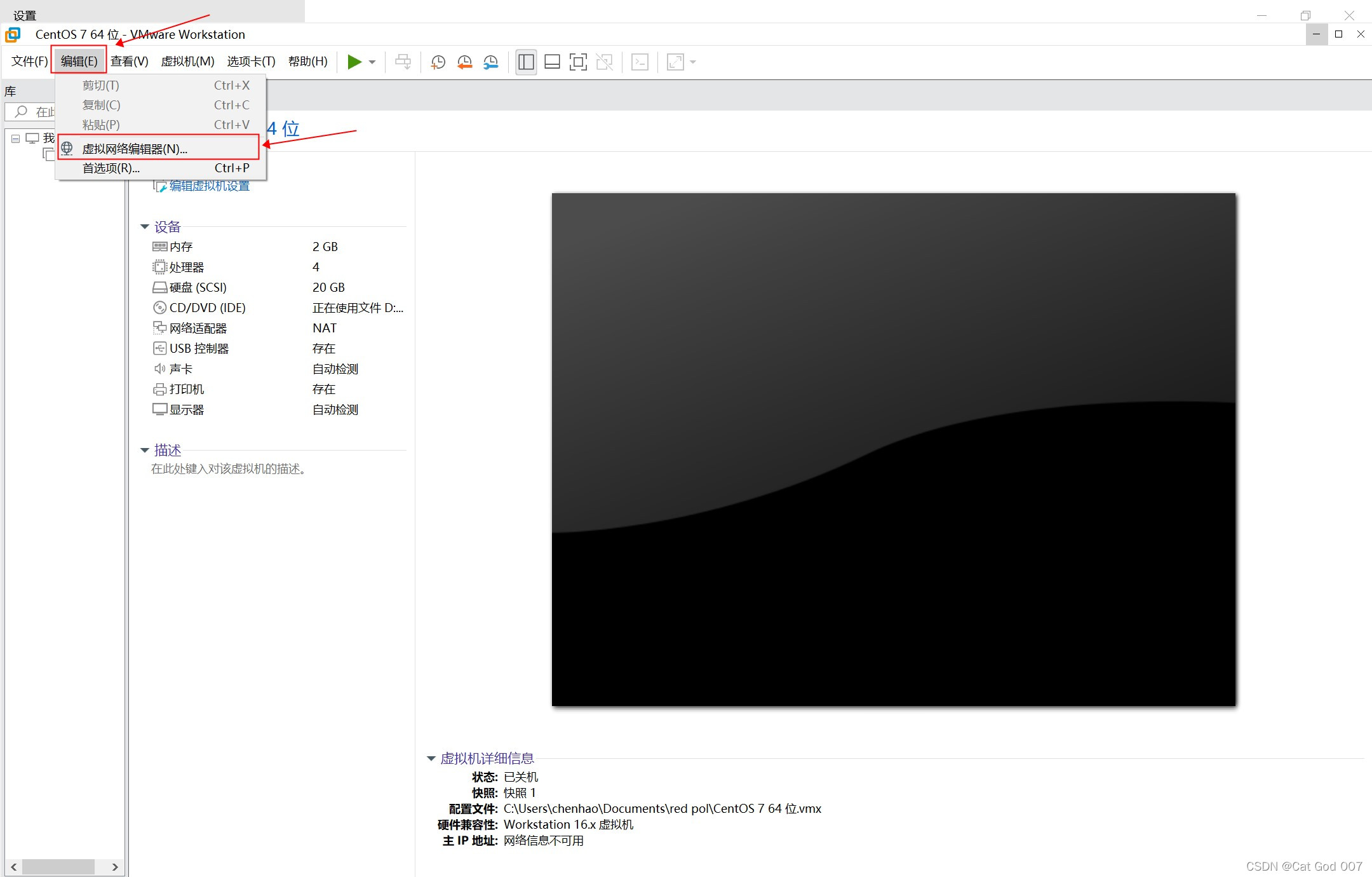1372x877 pixels.
Task: Click the network adapter device icon
Action: [159, 328]
